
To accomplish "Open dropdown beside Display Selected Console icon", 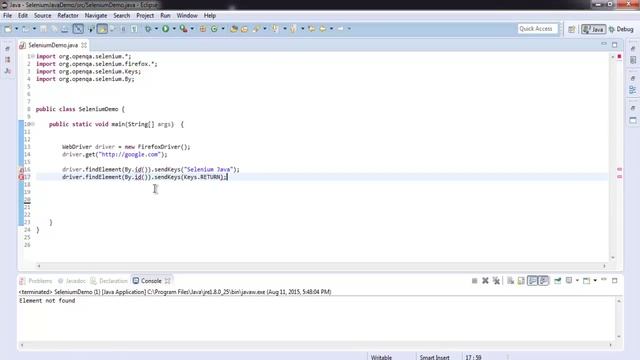I will (577, 280).
